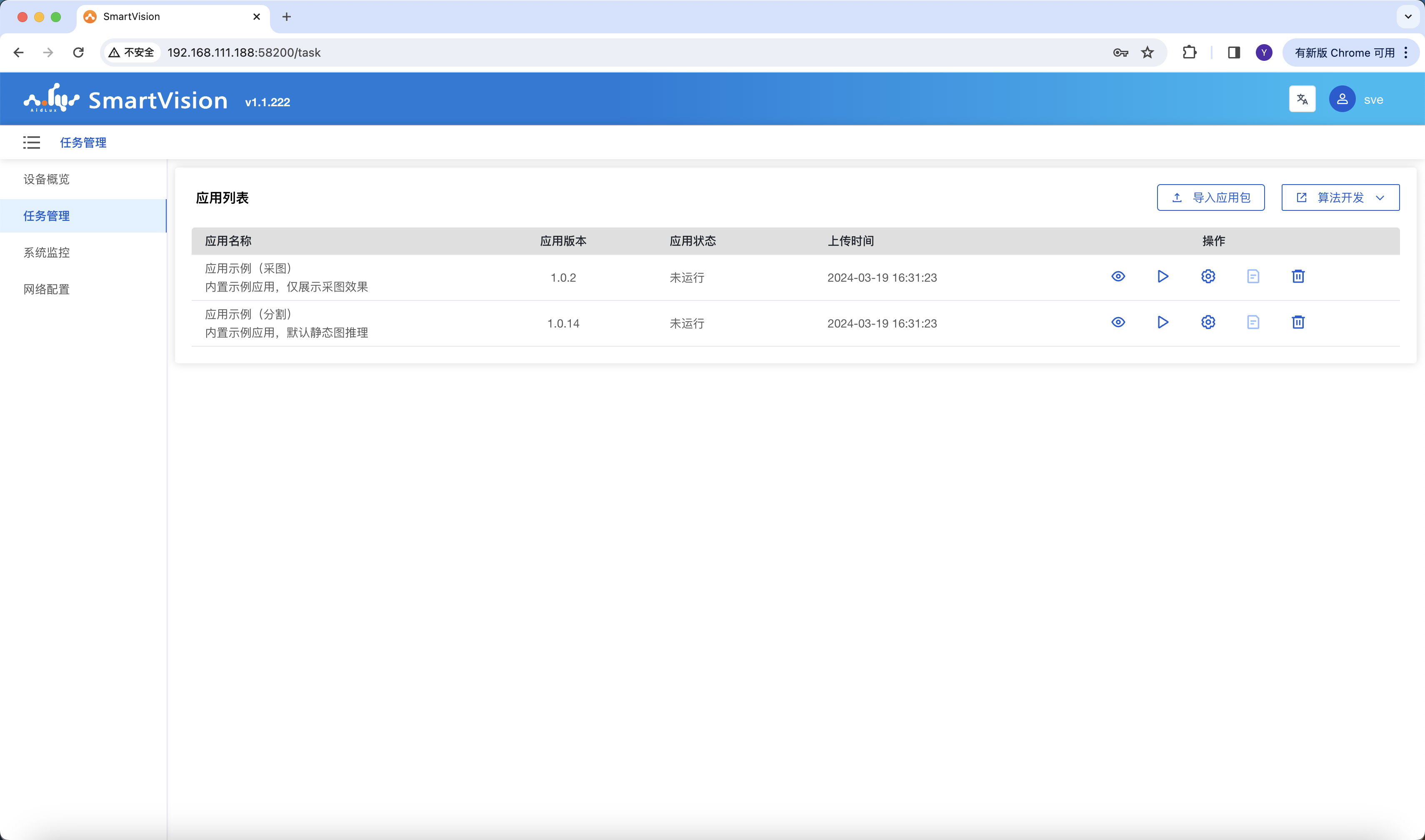Screen dimensions: 1425x840
Task: Open 设备概览 in sidebar
Action: point(83,179)
